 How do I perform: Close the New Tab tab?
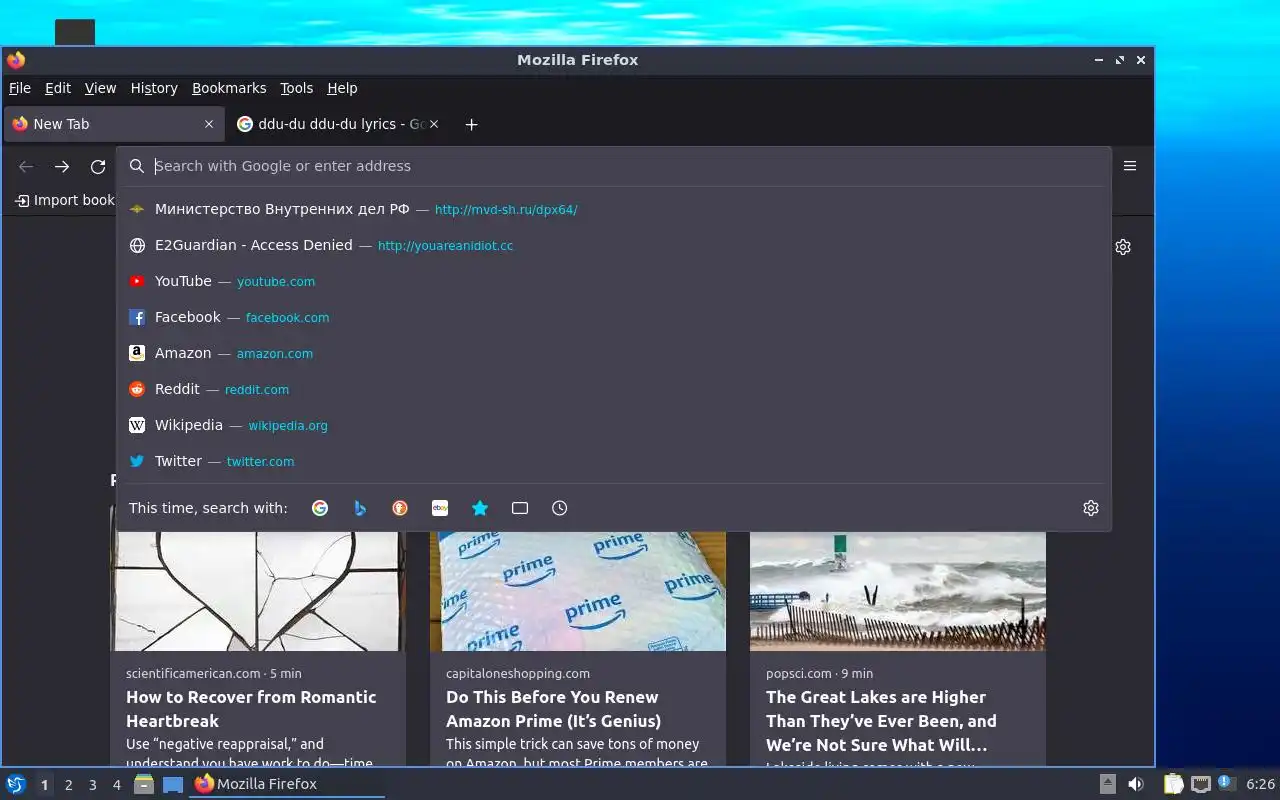tap(209, 124)
